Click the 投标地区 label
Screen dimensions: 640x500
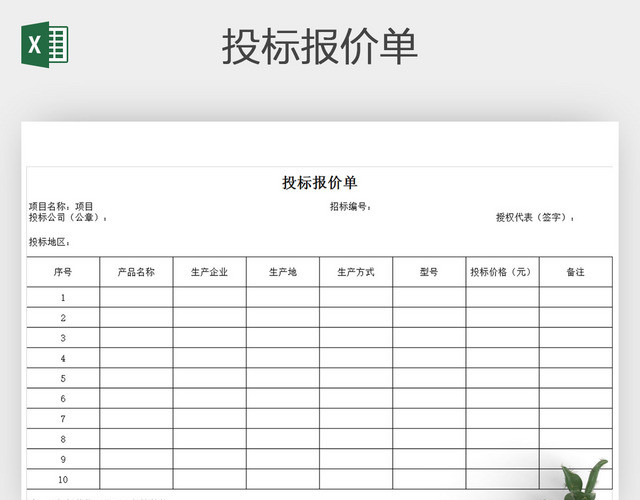pyautogui.click(x=49, y=242)
